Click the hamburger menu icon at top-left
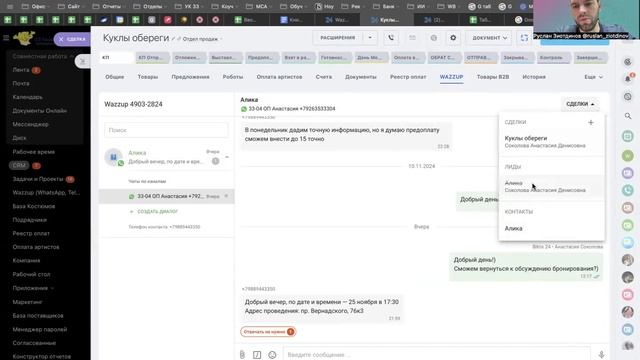The height and width of the screenshot is (360, 640). [x=6, y=38]
